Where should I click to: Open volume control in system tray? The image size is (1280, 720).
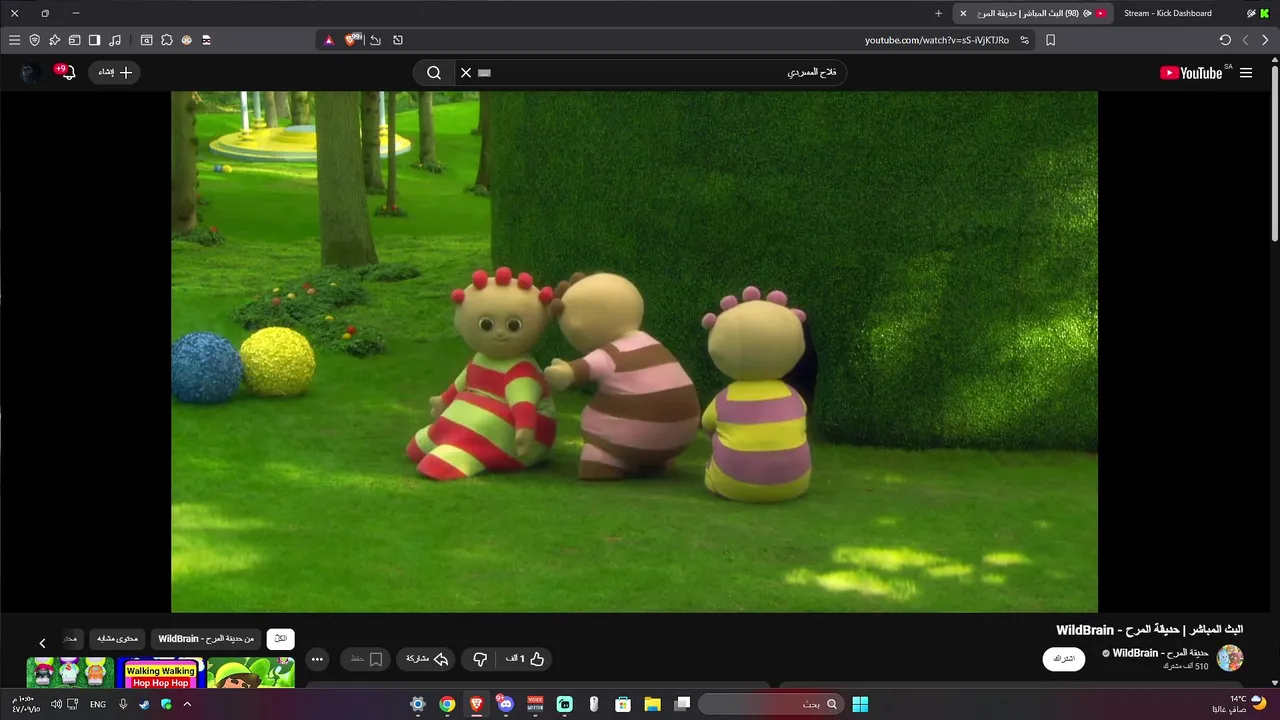click(56, 704)
